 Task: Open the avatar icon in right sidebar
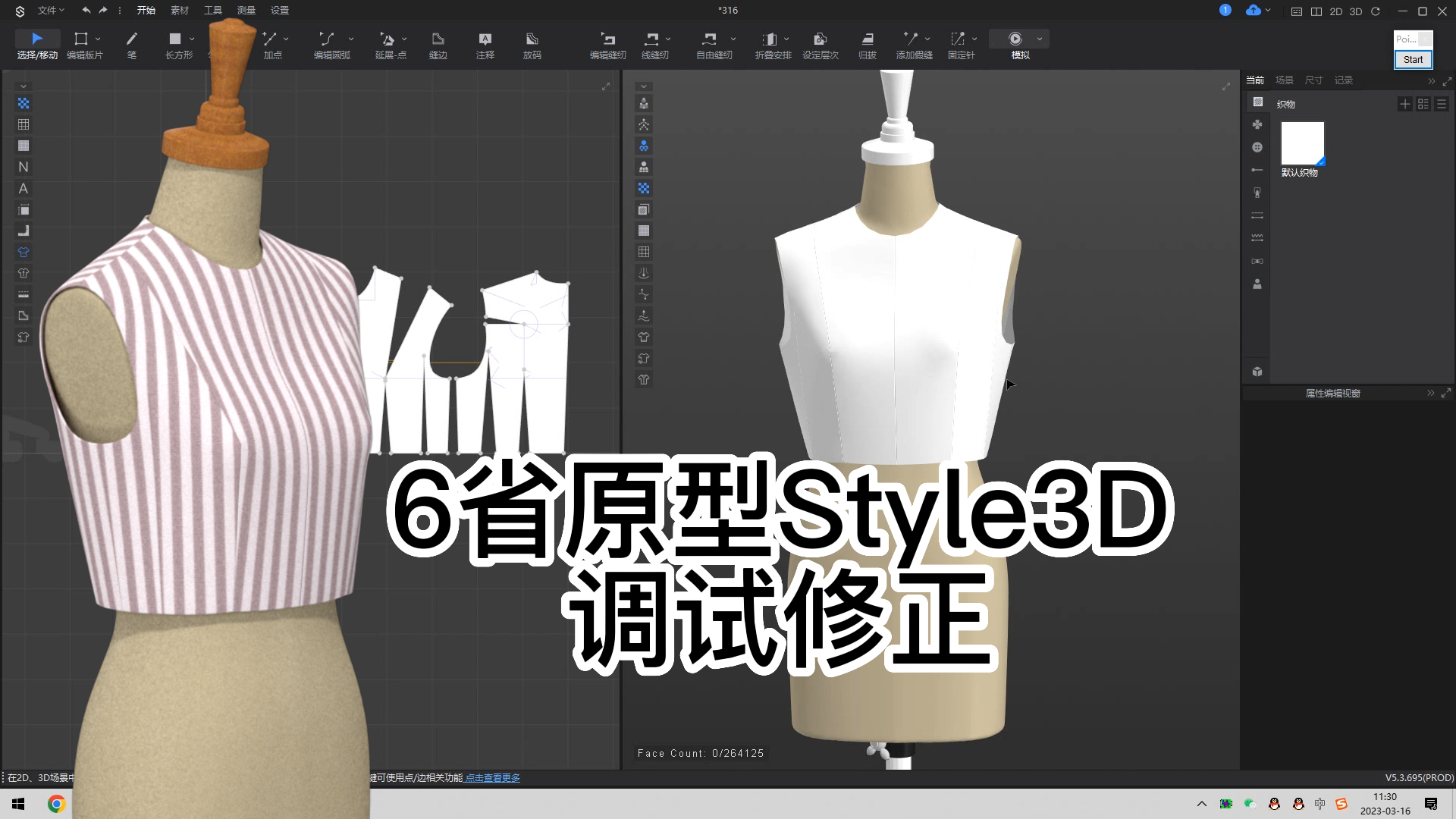1257,284
